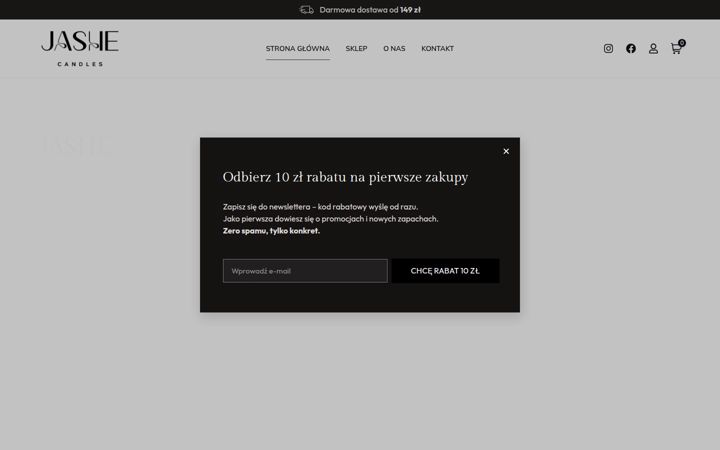
Task: Open the shopping cart icon
Action: [677, 47]
